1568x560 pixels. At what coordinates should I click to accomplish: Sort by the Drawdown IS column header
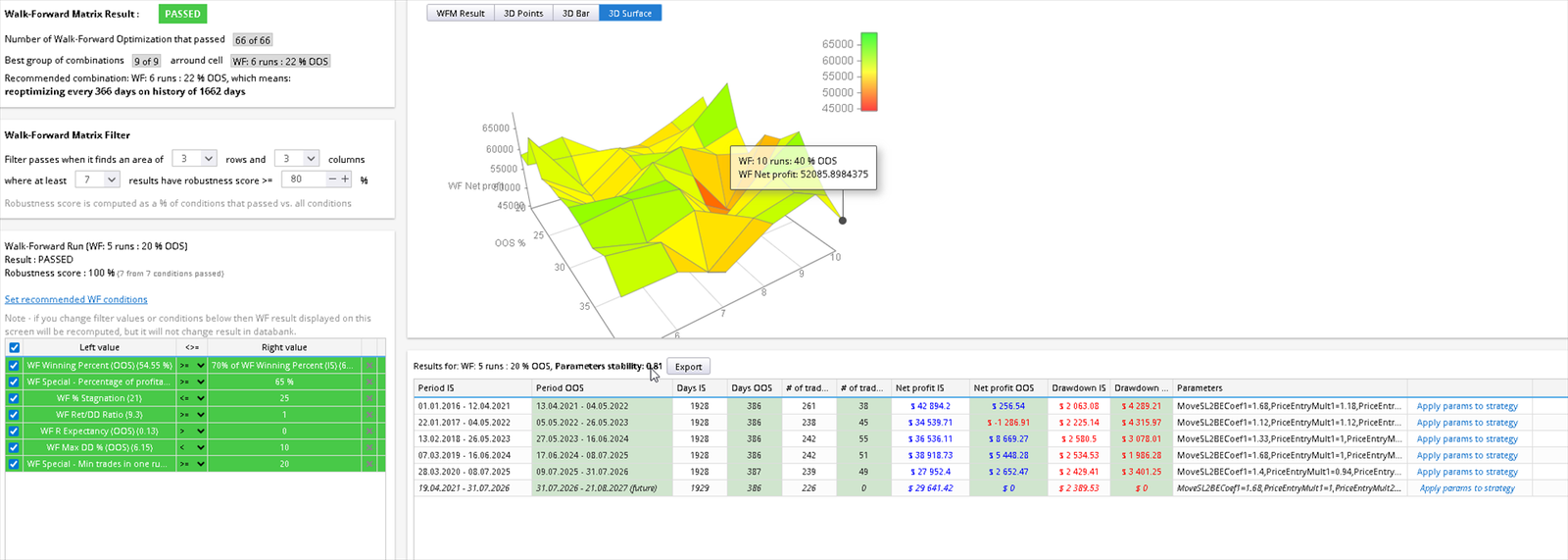(x=1078, y=388)
